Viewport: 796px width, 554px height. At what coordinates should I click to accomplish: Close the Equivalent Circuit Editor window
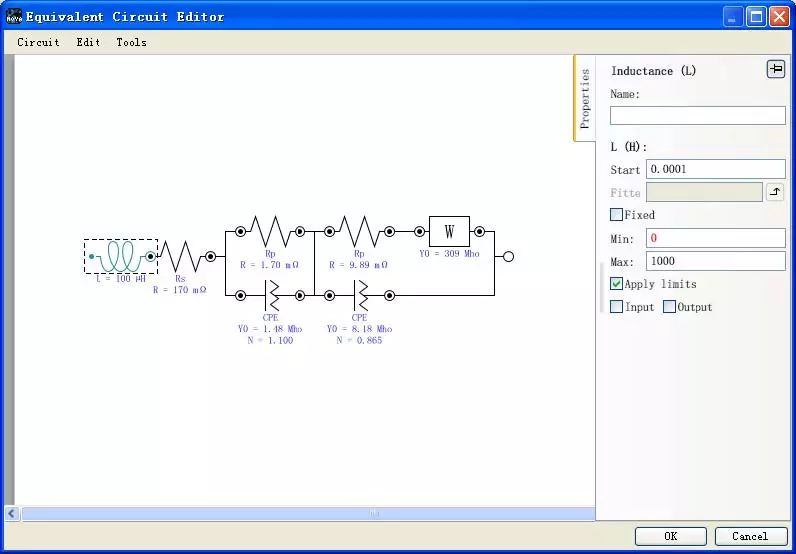click(x=779, y=17)
